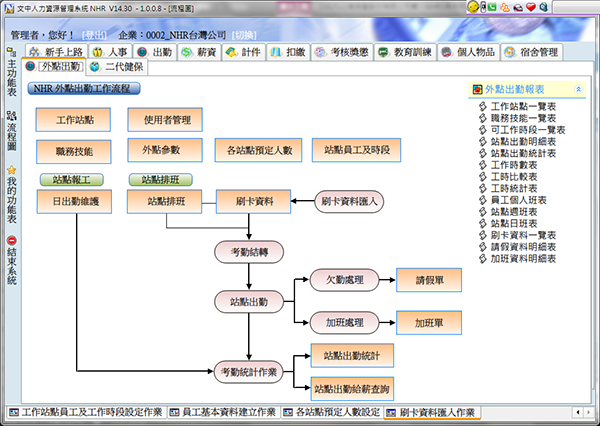This screenshot has width=600, height=426.
Task: Click the 登出 logout link
Action: click(96, 34)
